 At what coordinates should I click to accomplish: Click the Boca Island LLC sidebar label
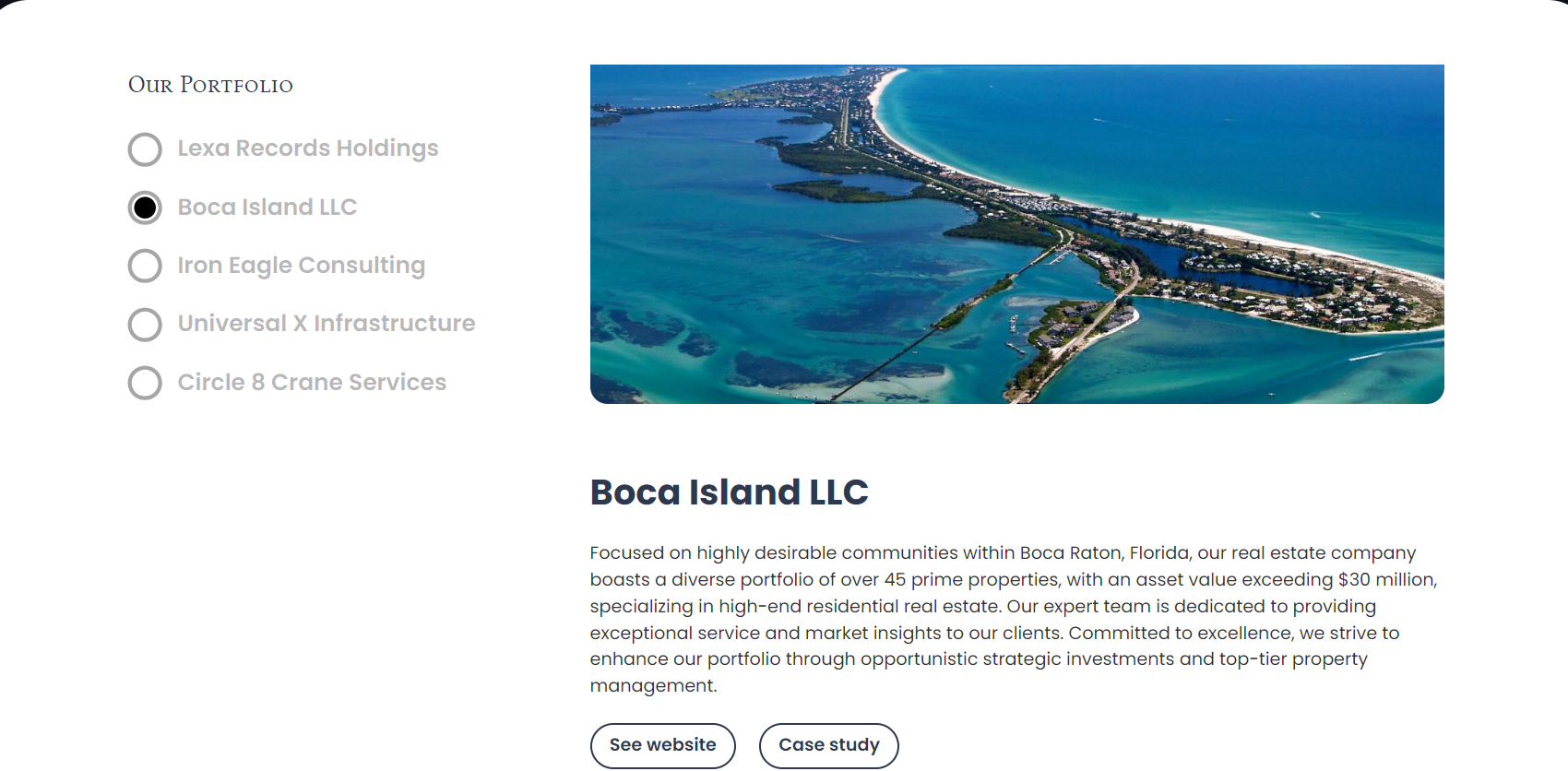click(267, 208)
